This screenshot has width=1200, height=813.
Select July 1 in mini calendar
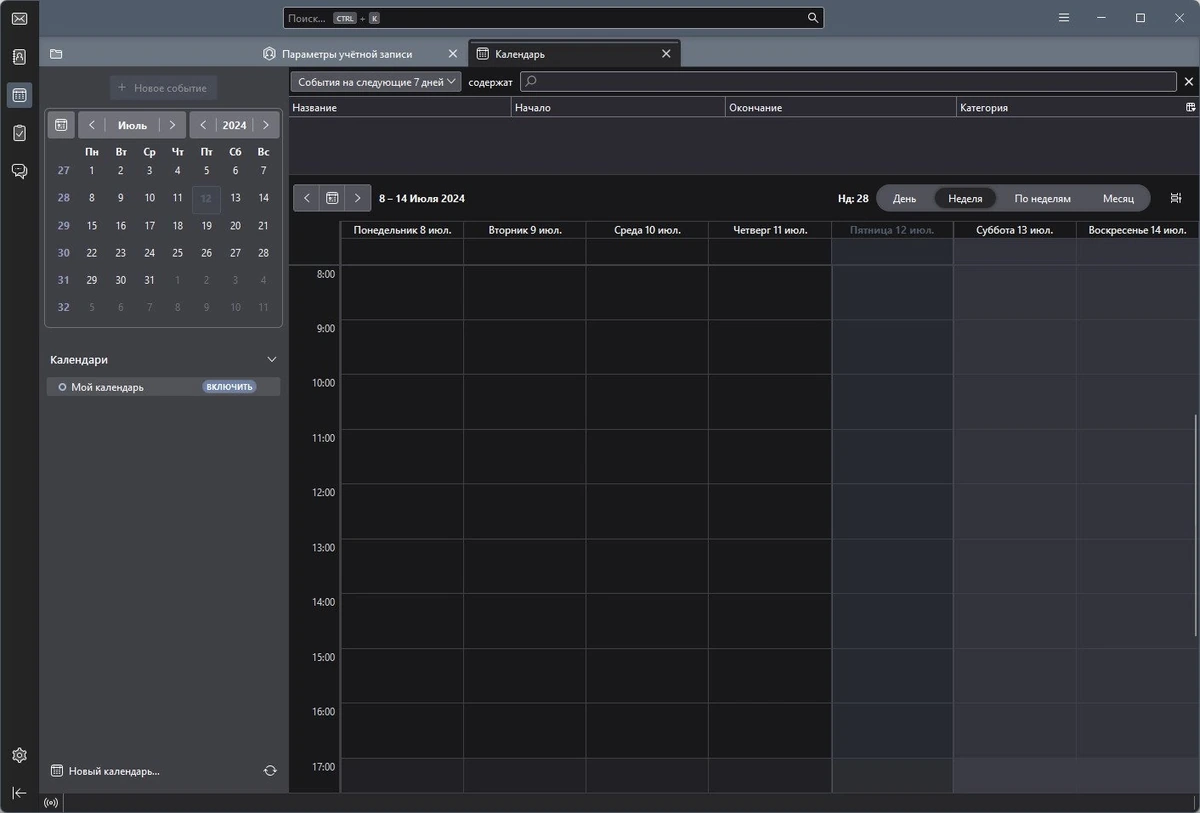92,170
